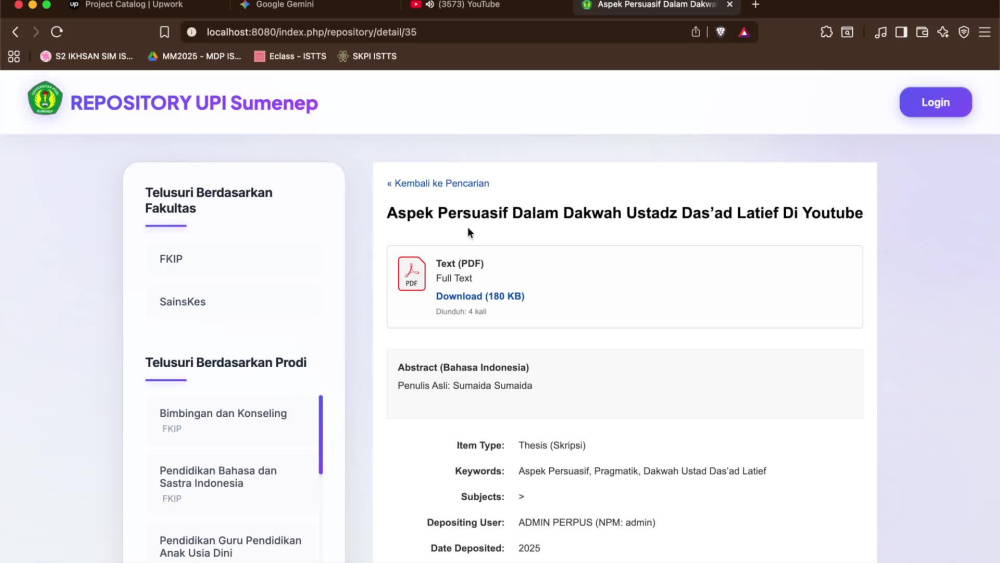The image size is (1000, 563).
Task: Click the prodi list scrollbar
Action: tap(321, 435)
